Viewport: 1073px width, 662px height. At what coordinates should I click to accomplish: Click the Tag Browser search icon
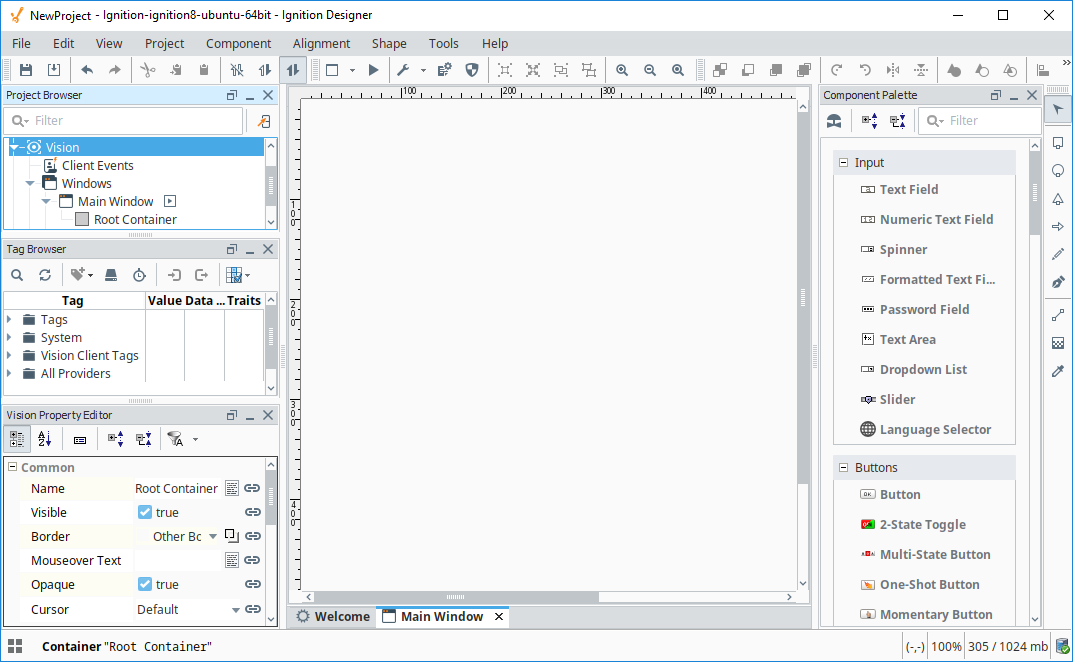17,275
